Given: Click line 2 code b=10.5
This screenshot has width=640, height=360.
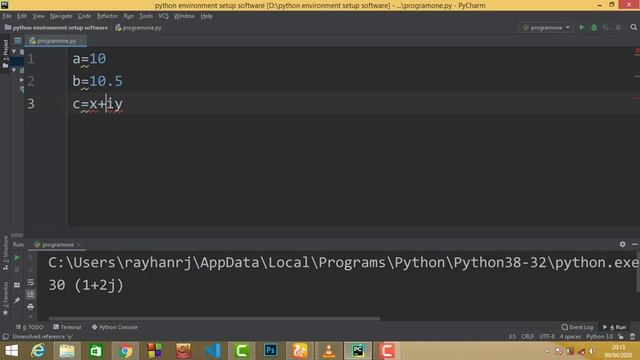Looking at the screenshot, I should (x=98, y=81).
